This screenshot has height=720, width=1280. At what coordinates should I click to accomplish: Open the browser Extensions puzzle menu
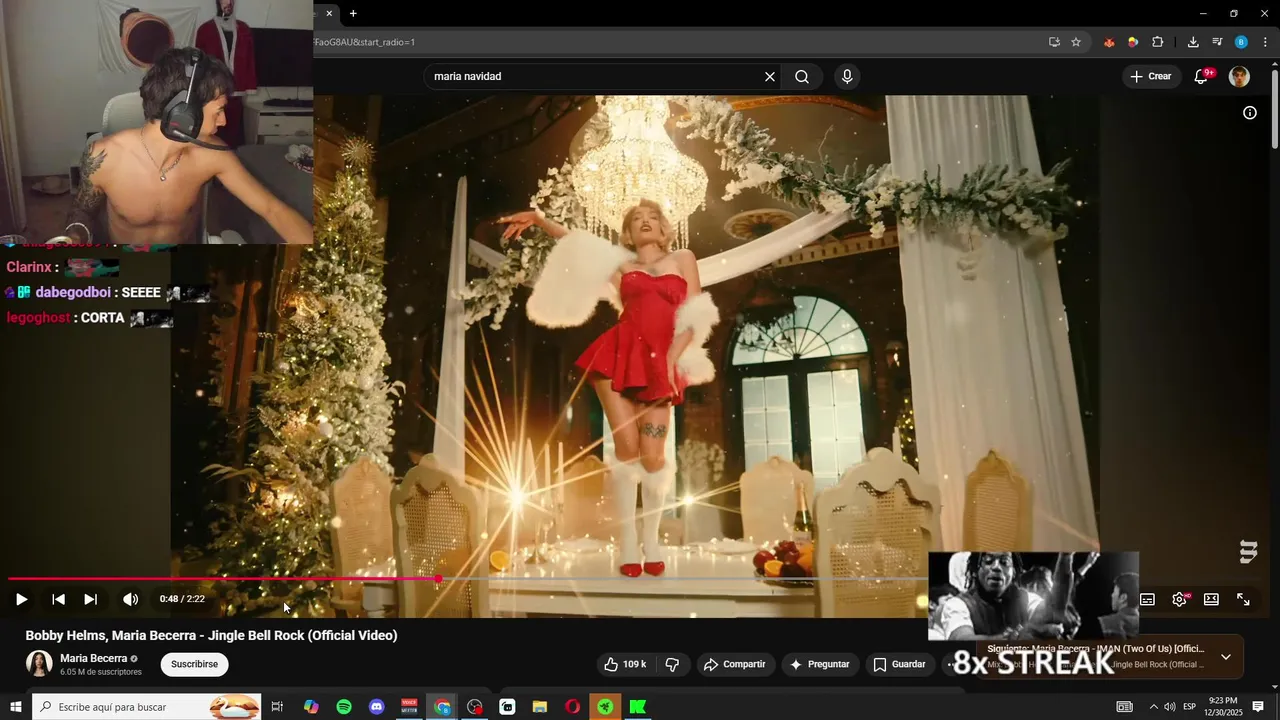pos(1158,42)
